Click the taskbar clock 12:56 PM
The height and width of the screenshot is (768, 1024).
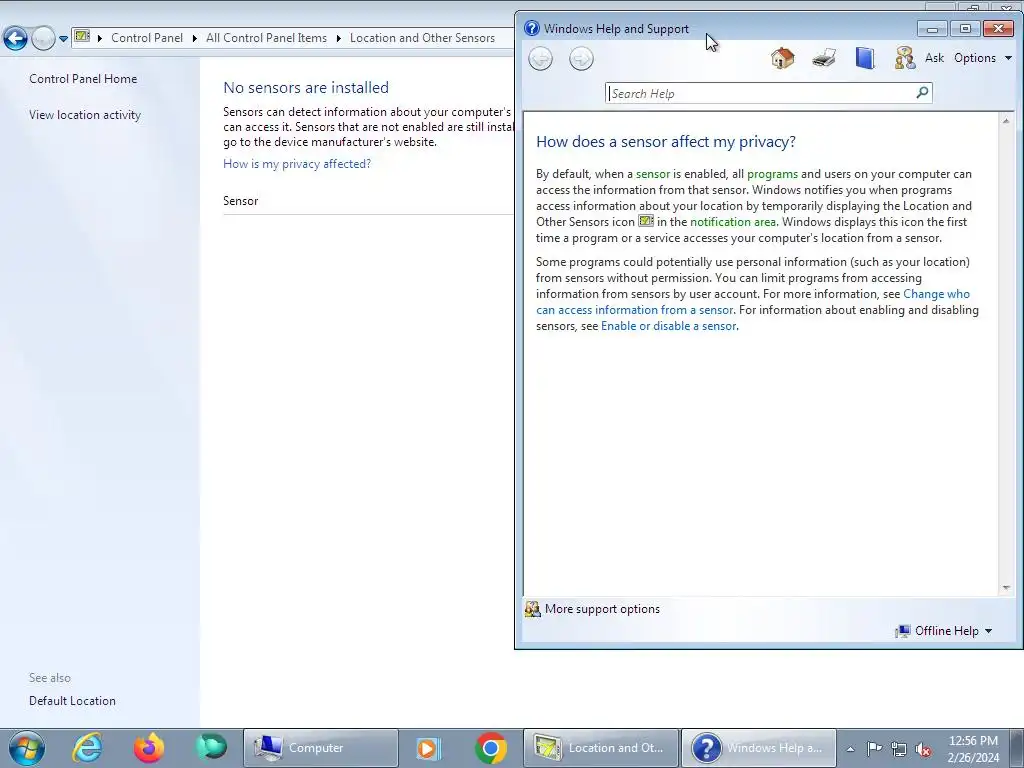[973, 741]
